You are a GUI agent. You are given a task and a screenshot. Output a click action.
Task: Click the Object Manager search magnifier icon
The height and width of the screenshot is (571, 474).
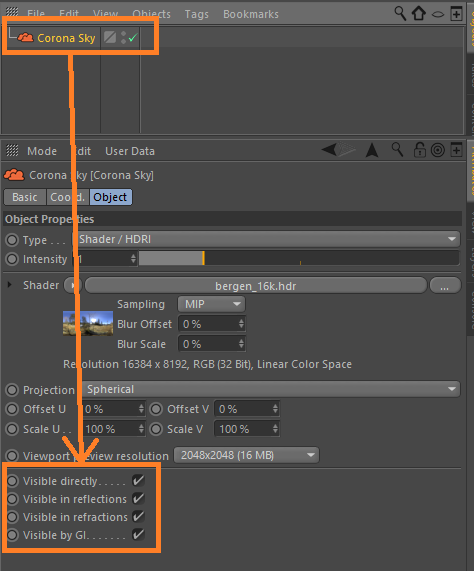(x=400, y=13)
